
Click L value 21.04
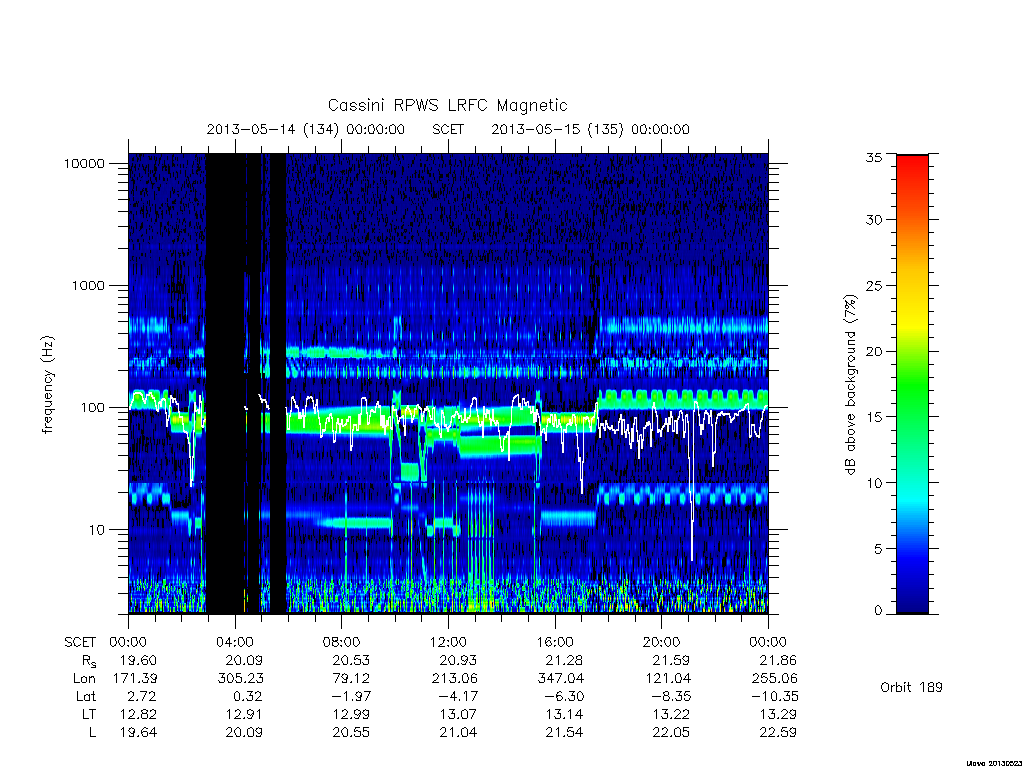coord(458,732)
